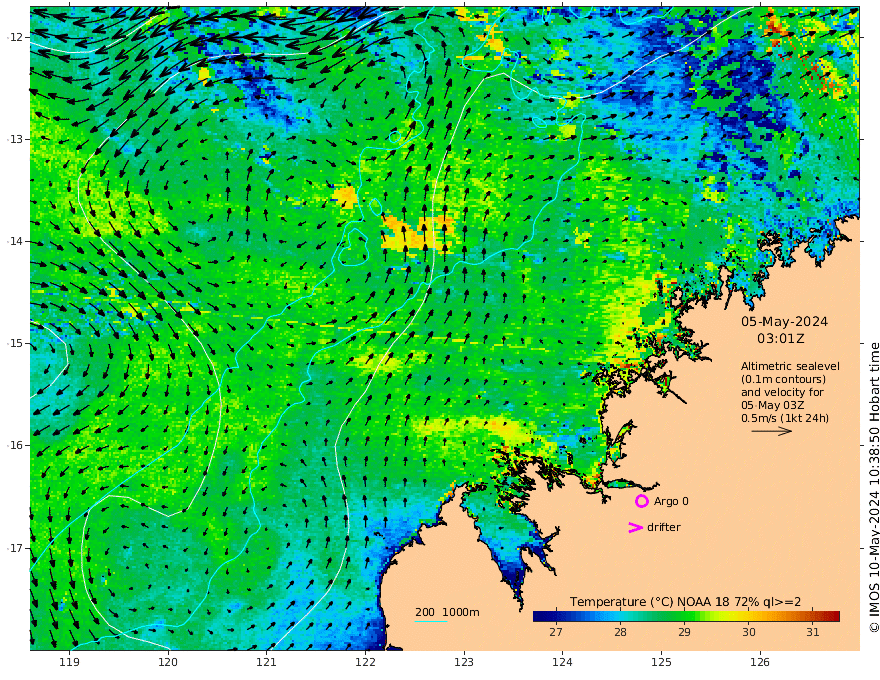This screenshot has height=680, width=880.
Task: Click the temperature color bar at 27°C
Action: click(x=556, y=617)
